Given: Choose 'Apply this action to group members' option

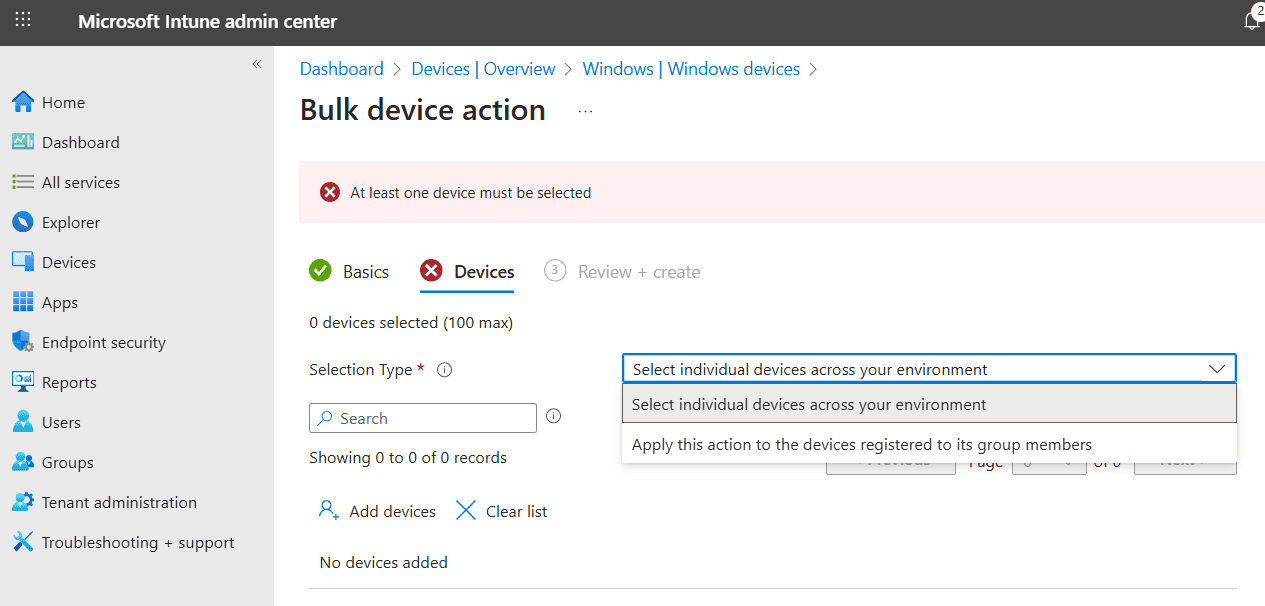Looking at the screenshot, I should point(861,445).
